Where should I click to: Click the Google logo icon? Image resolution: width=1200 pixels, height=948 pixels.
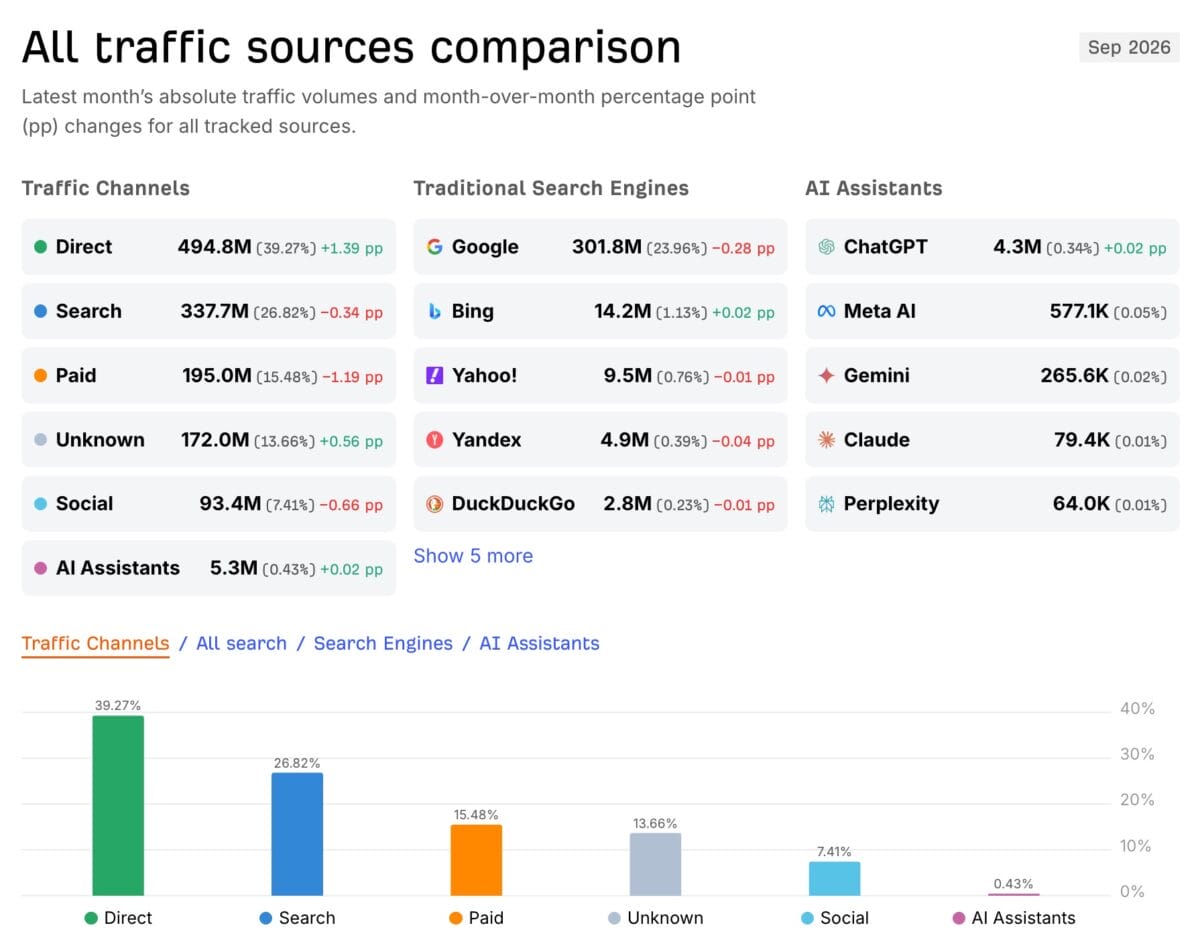coord(434,247)
